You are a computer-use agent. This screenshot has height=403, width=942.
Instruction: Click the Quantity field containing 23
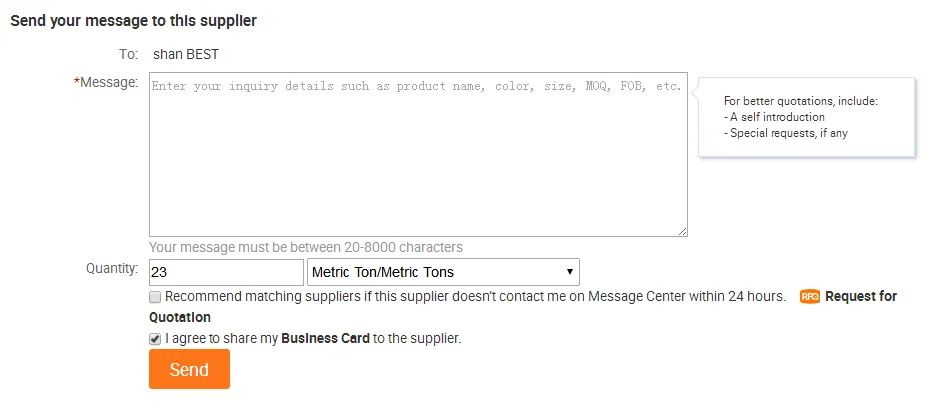click(226, 272)
